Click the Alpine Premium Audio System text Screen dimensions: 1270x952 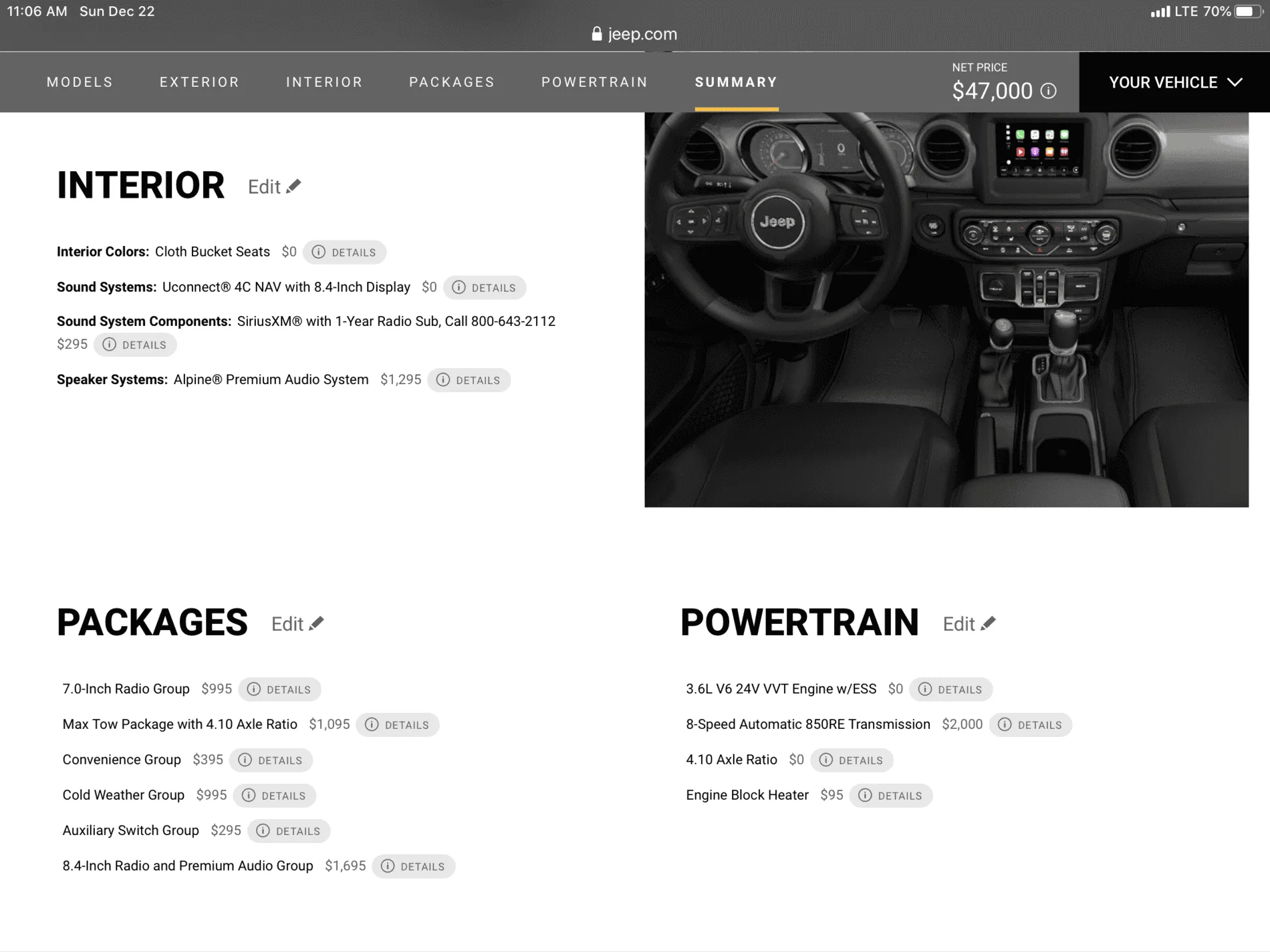(x=271, y=379)
